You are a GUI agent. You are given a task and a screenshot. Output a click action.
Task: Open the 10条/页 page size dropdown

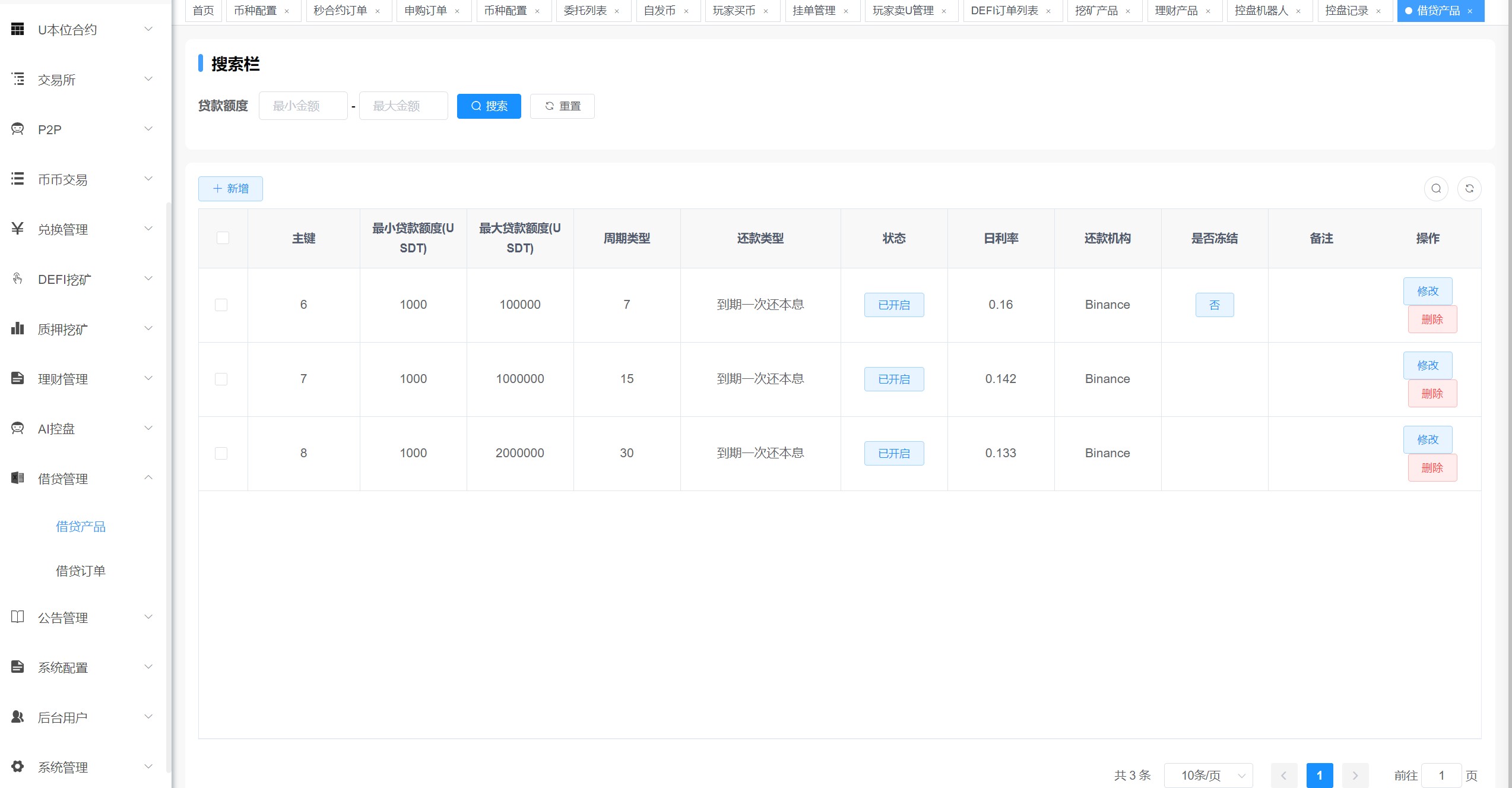pos(1209,776)
